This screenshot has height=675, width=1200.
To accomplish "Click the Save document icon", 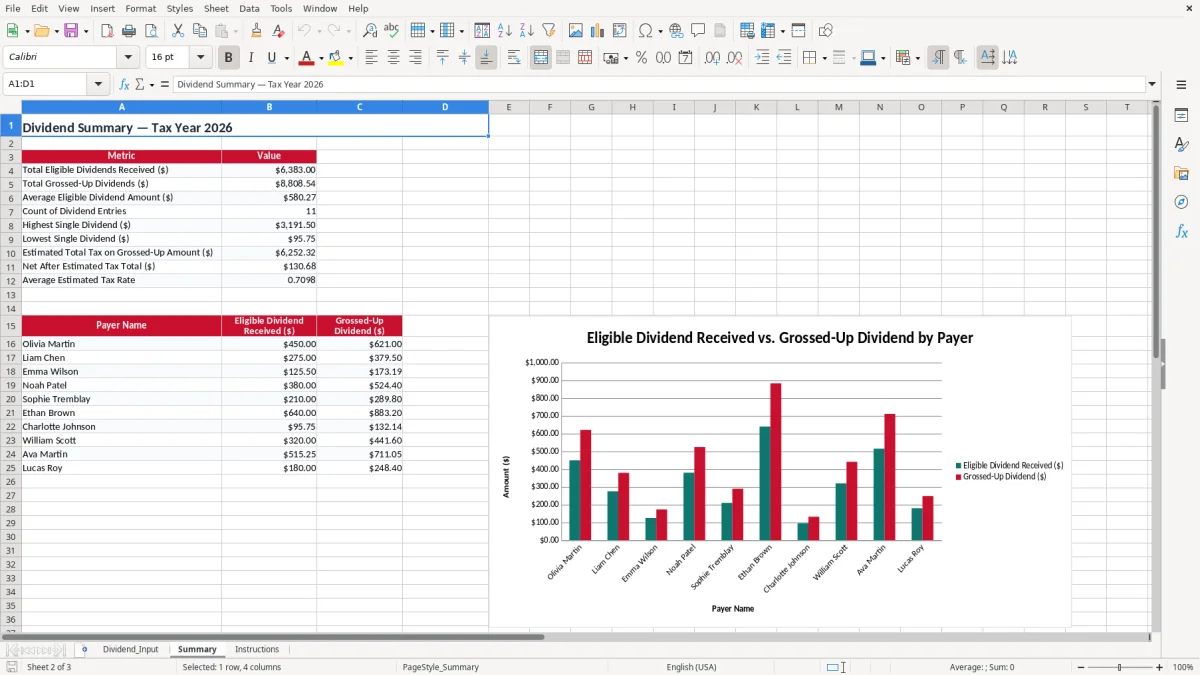I will click(71, 31).
